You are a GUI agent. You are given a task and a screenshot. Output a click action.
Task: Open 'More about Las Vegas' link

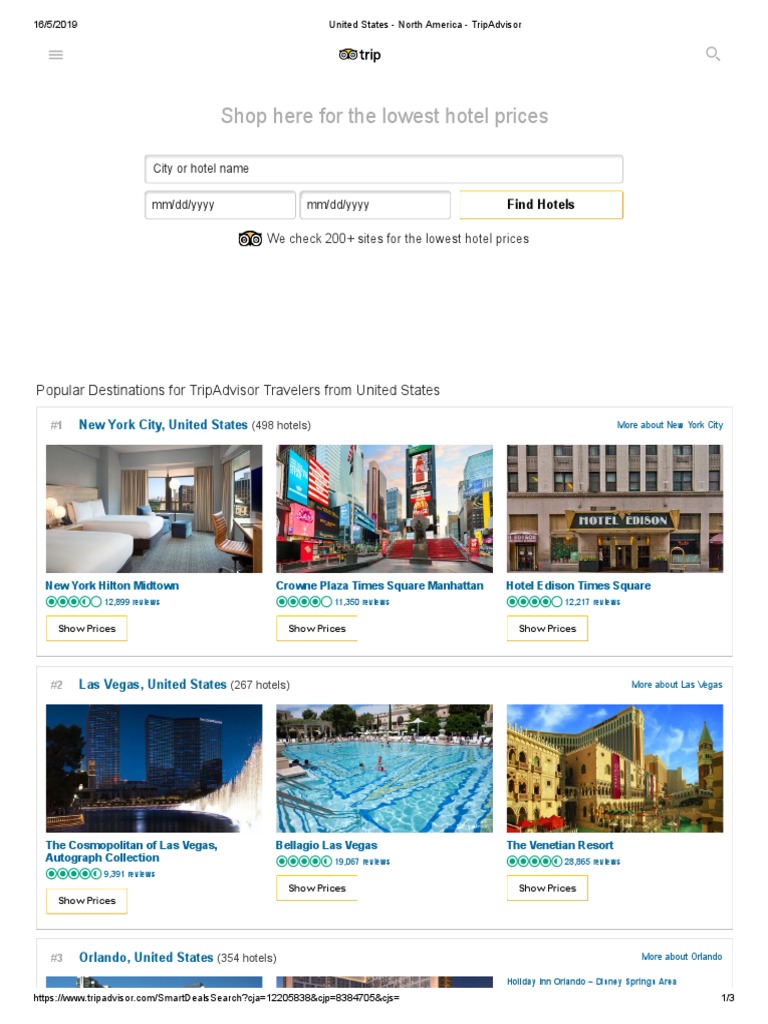click(x=677, y=684)
